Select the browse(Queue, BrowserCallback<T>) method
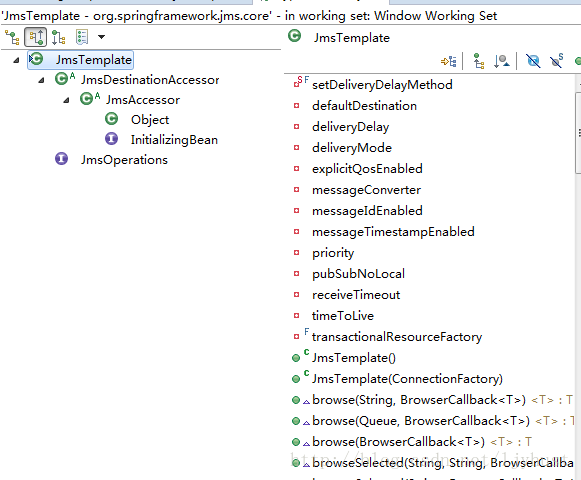The image size is (581, 480). (421, 421)
